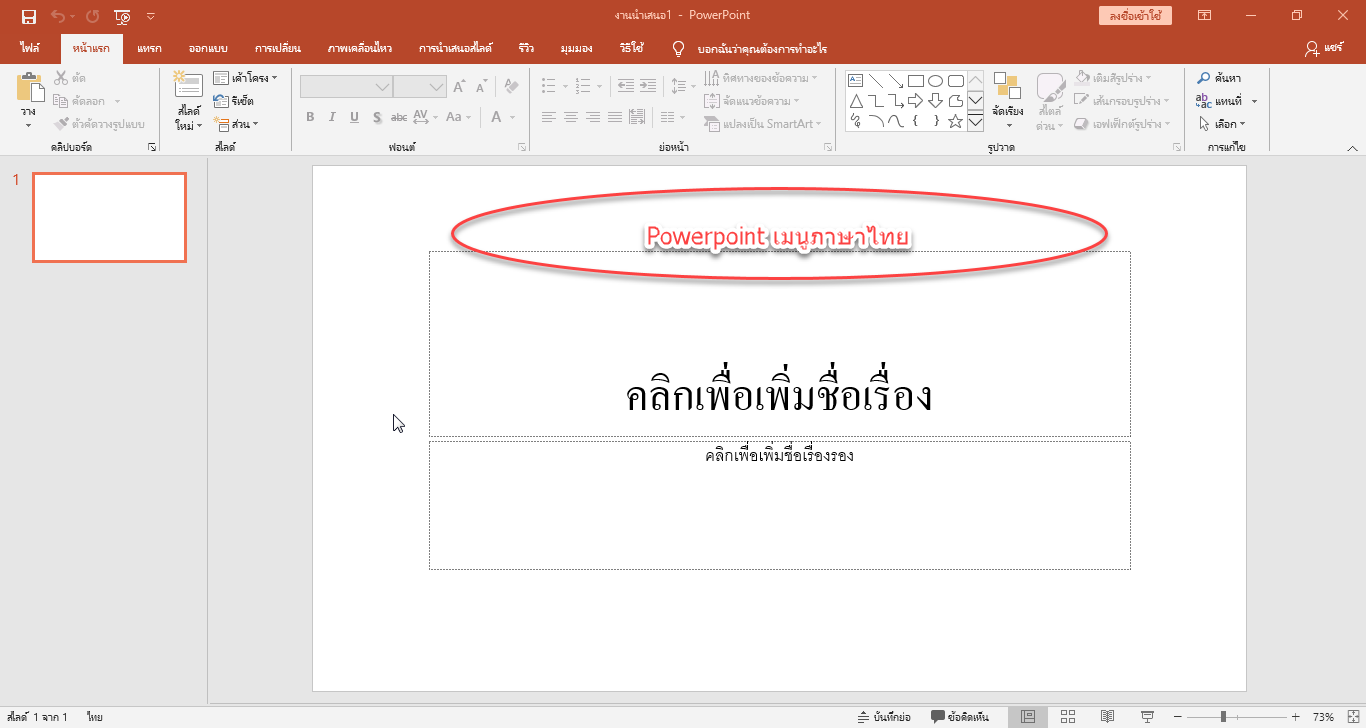Toggle Justify paragraph alignment
Image resolution: width=1366 pixels, height=728 pixels.
[614, 117]
